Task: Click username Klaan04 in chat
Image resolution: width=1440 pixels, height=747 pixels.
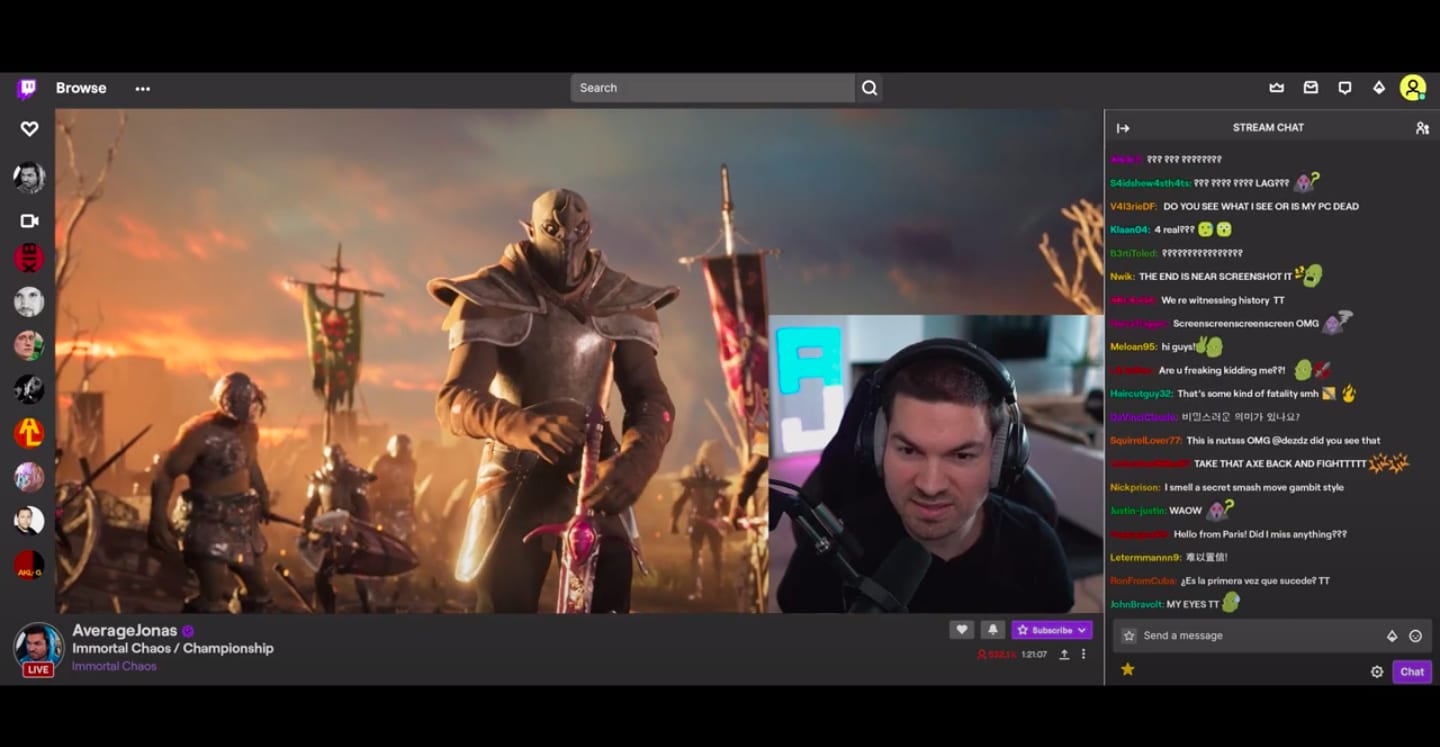Action: click(1130, 230)
